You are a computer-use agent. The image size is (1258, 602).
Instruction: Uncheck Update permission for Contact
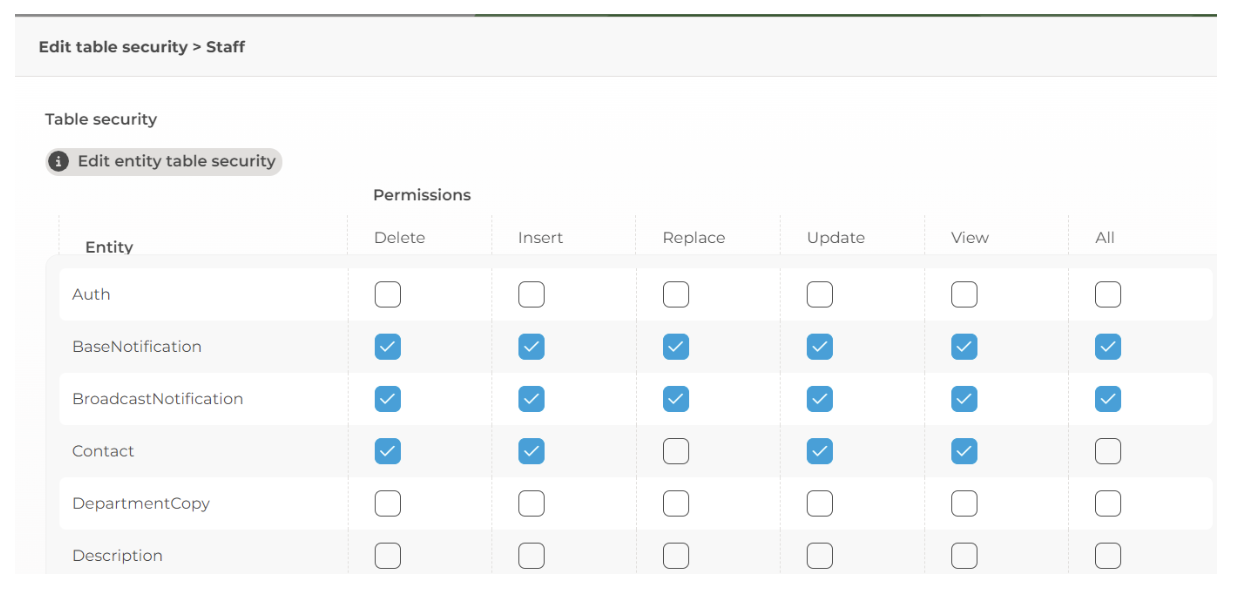coord(820,451)
